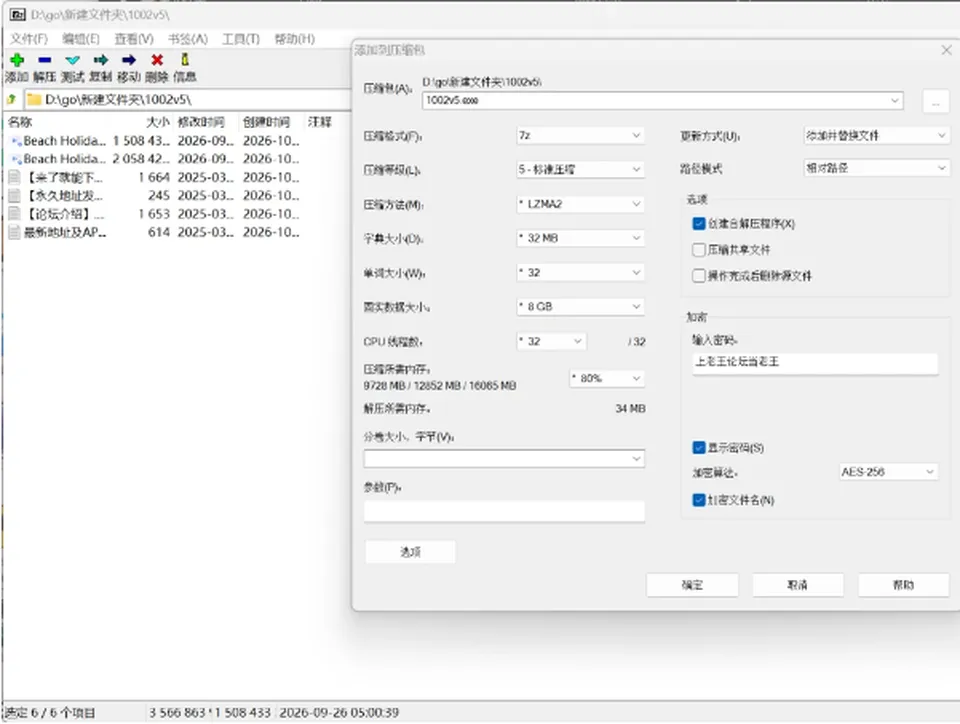Click the up-folder arrow icon beside address bar

pos(11,99)
